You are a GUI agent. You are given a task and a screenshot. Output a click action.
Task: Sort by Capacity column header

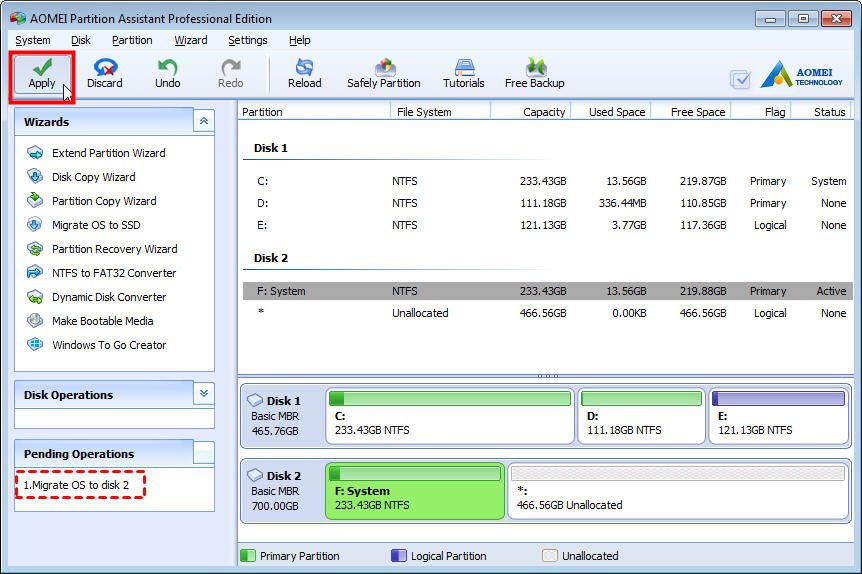531,112
